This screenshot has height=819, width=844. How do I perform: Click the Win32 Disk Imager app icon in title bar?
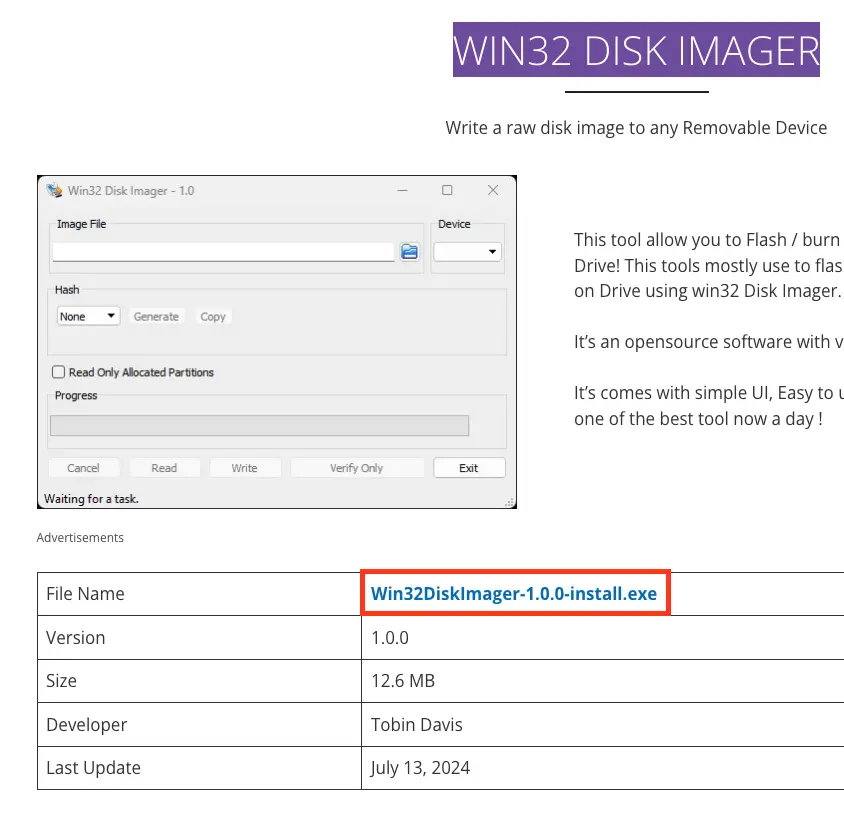coord(54,190)
